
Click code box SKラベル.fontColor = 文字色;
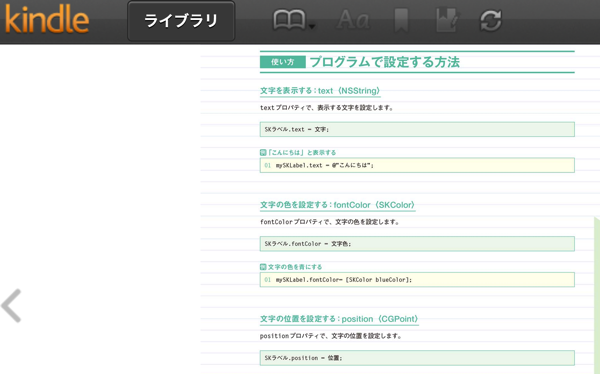(x=417, y=243)
